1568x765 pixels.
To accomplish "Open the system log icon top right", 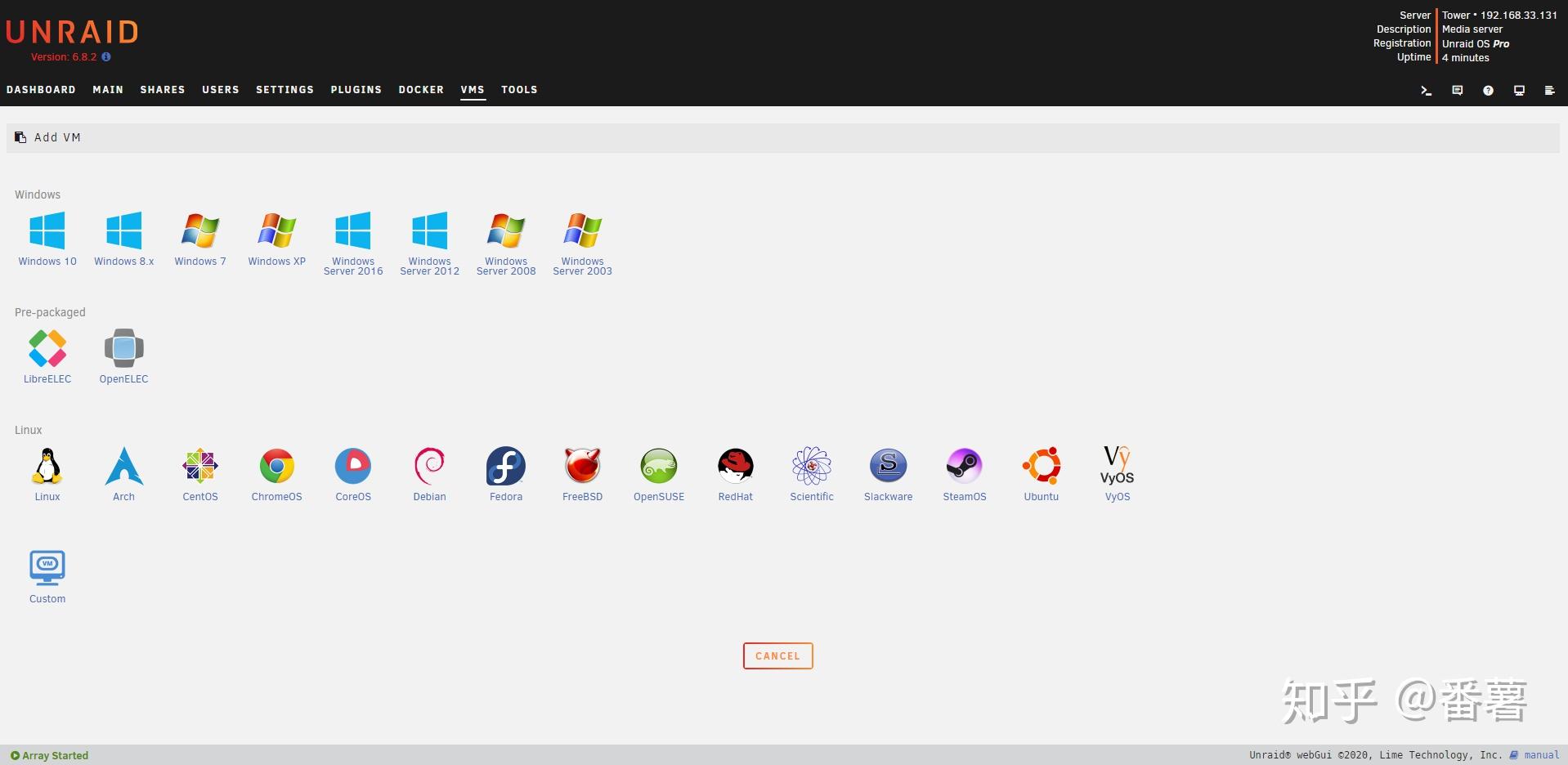I will coord(1549,90).
